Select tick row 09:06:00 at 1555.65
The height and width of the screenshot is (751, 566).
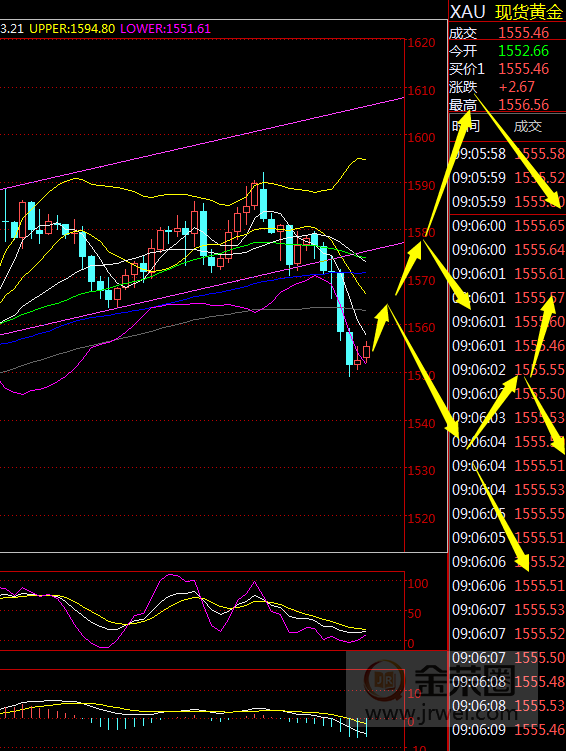click(x=508, y=226)
